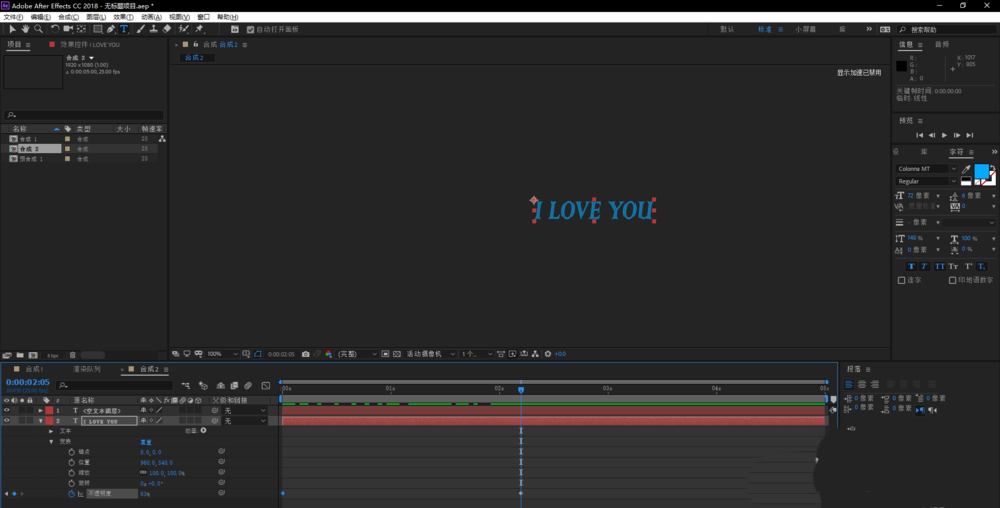Viewport: 1000px width, 508px height.
Task: Select the Pen tool
Action: coord(111,29)
